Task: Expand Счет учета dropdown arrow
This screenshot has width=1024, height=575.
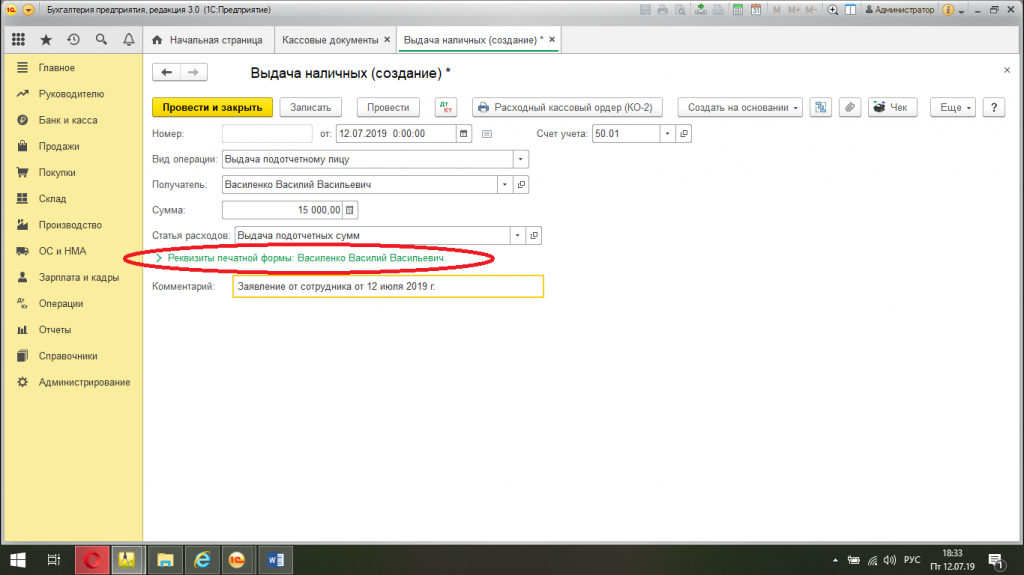Action: 667,133
